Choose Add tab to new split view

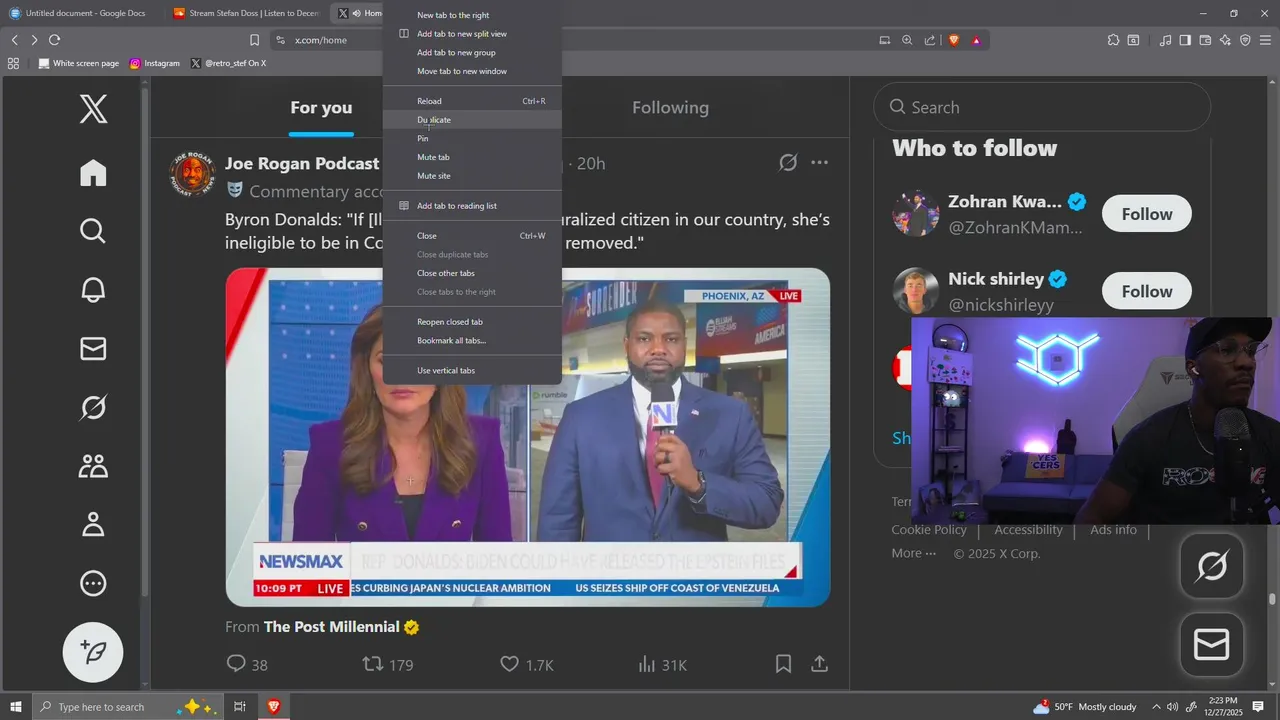pos(472,34)
